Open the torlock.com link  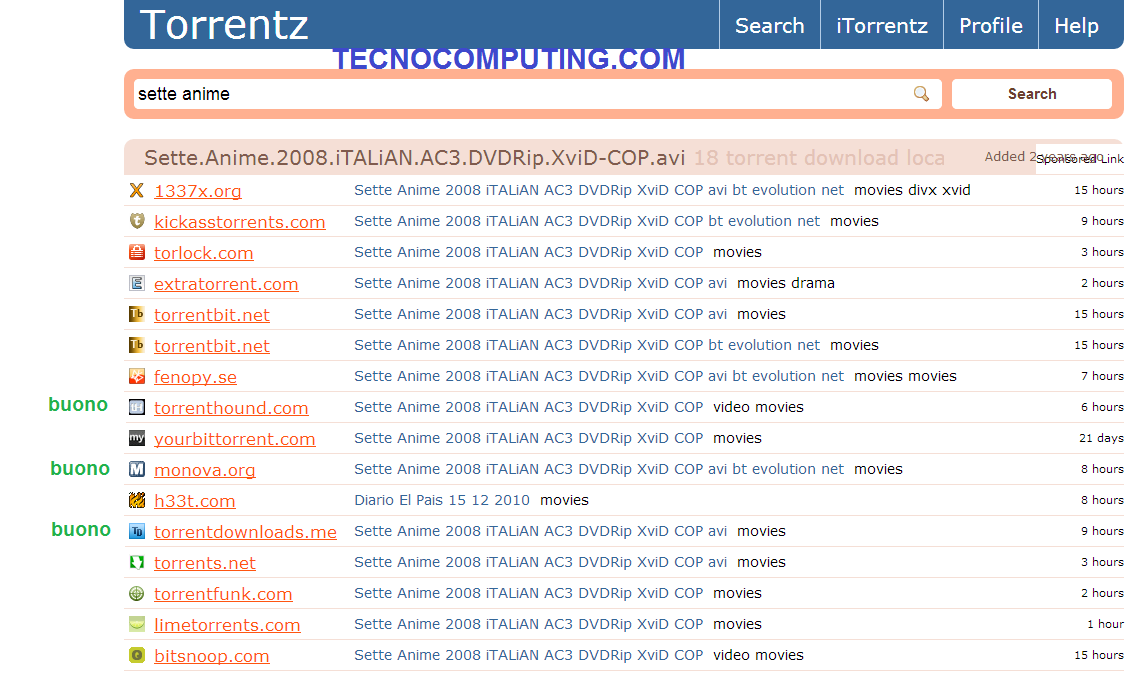click(203, 253)
